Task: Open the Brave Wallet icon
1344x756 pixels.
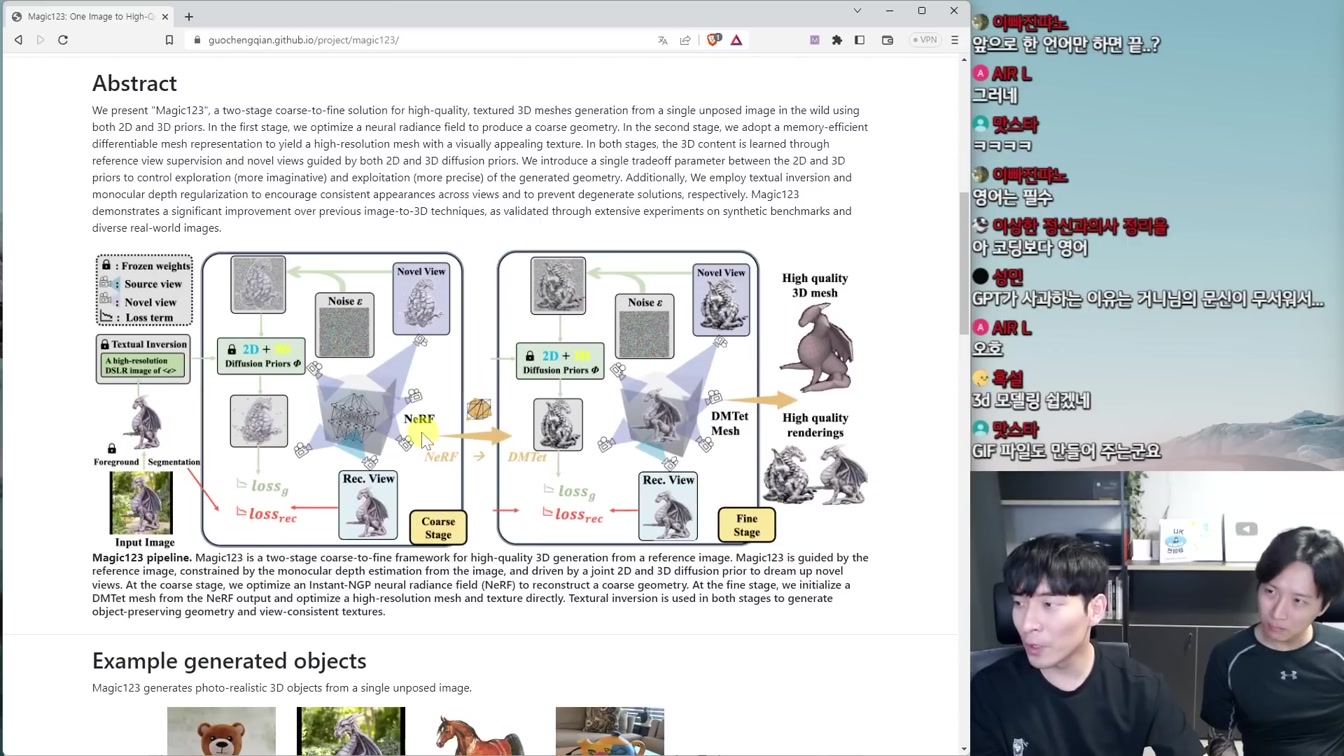Action: (x=887, y=40)
